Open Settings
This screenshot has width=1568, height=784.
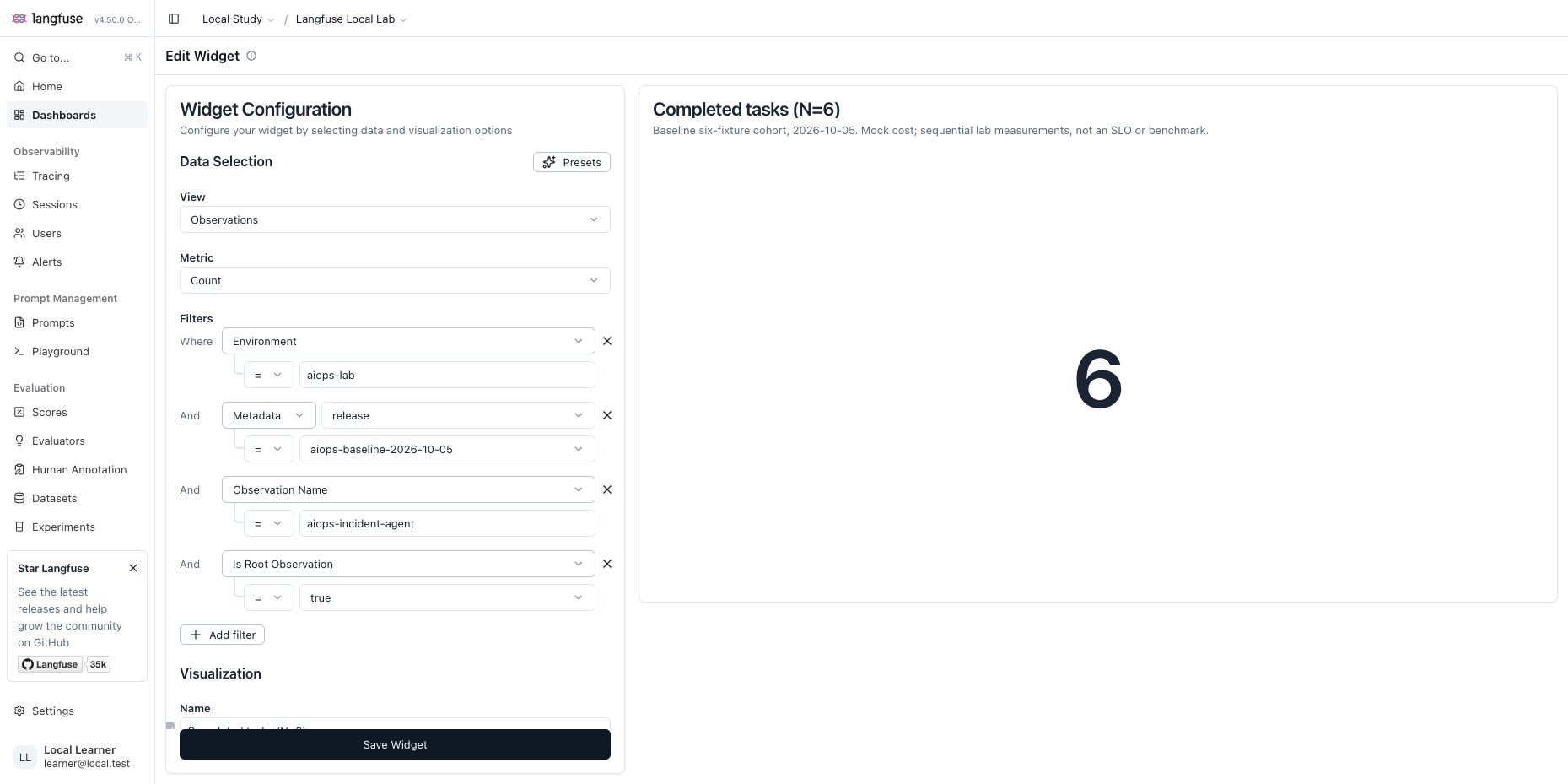(78, 711)
